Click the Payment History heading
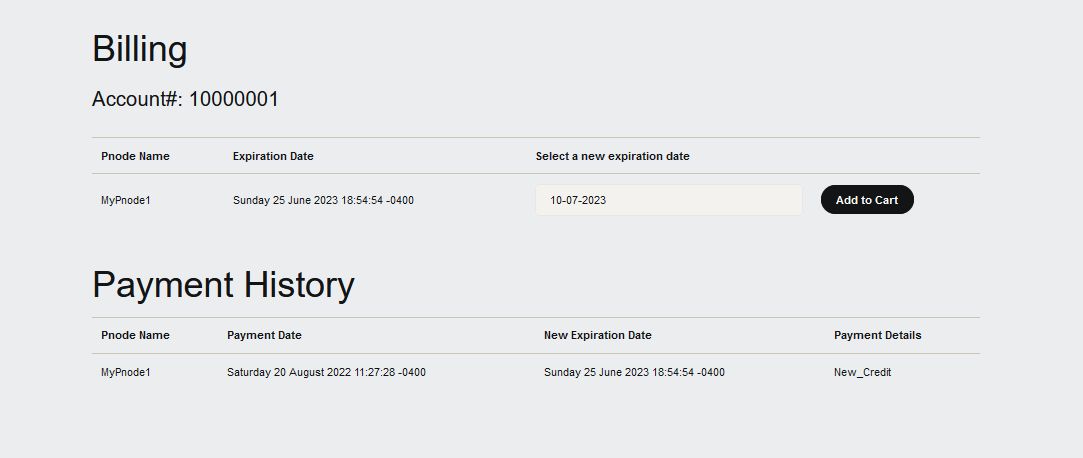 pos(223,285)
